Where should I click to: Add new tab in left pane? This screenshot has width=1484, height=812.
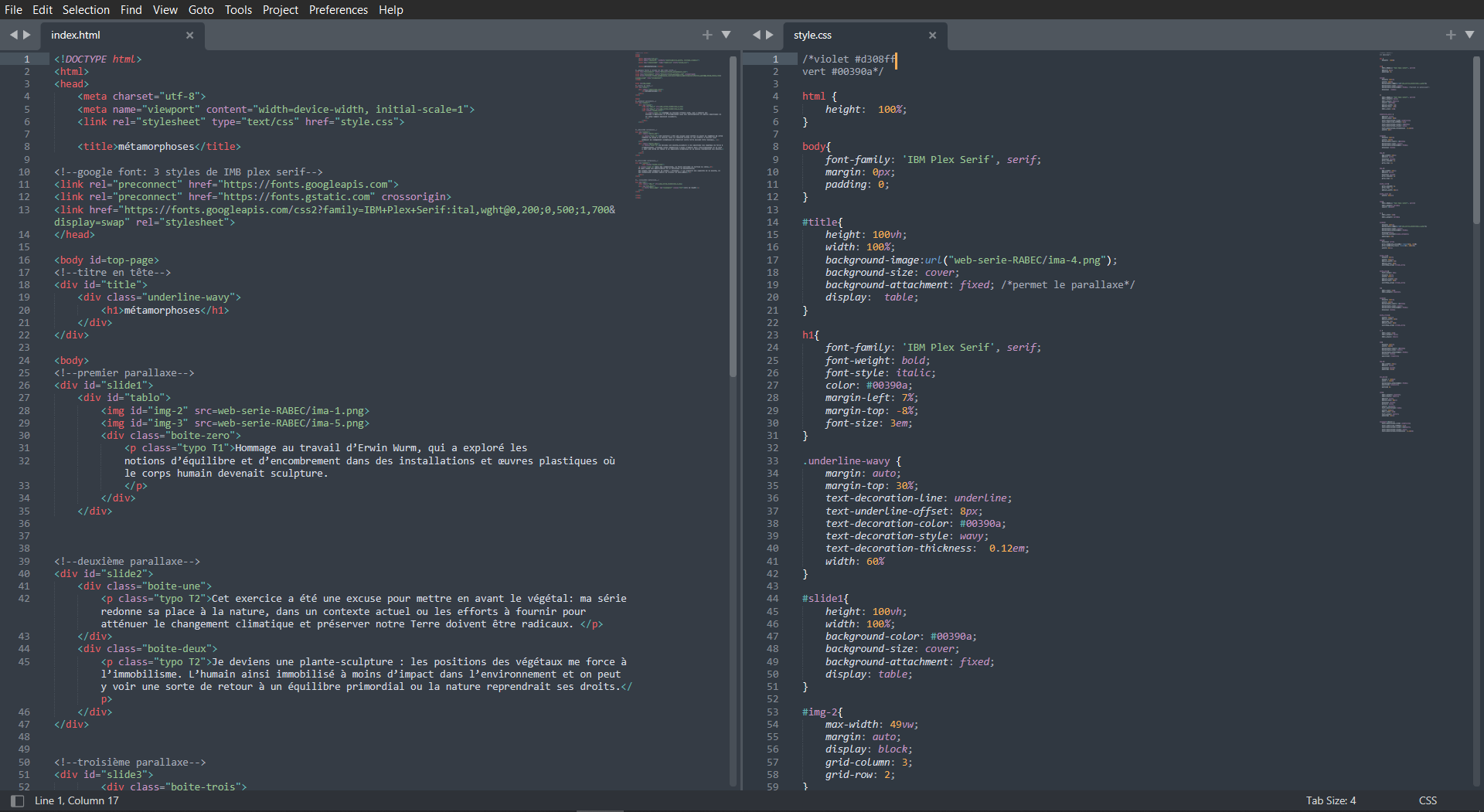click(x=707, y=35)
